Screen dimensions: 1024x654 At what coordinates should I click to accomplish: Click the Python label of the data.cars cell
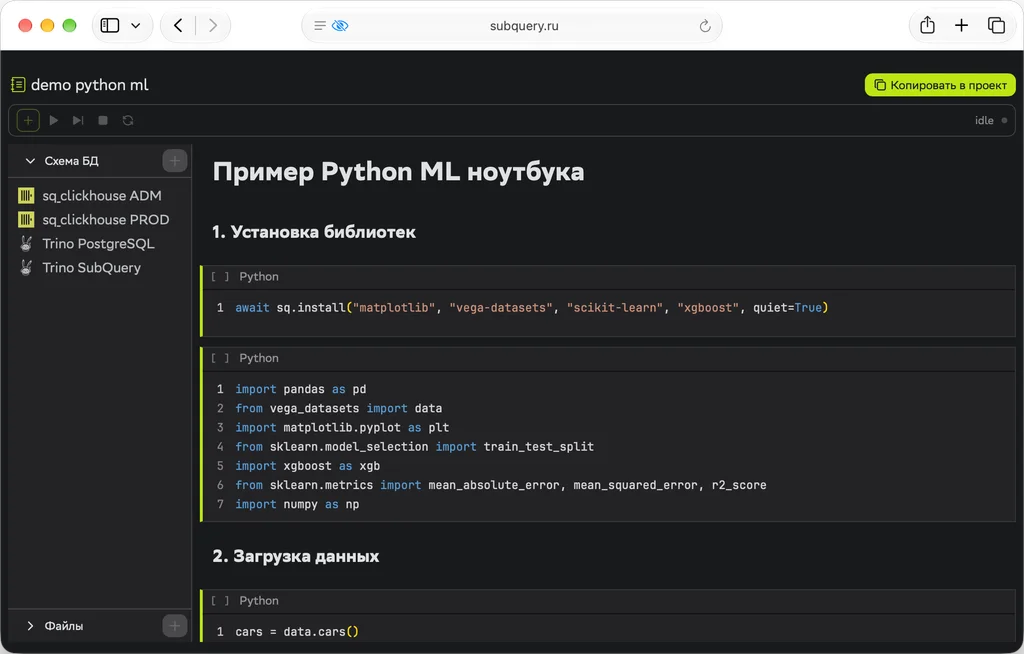259,601
